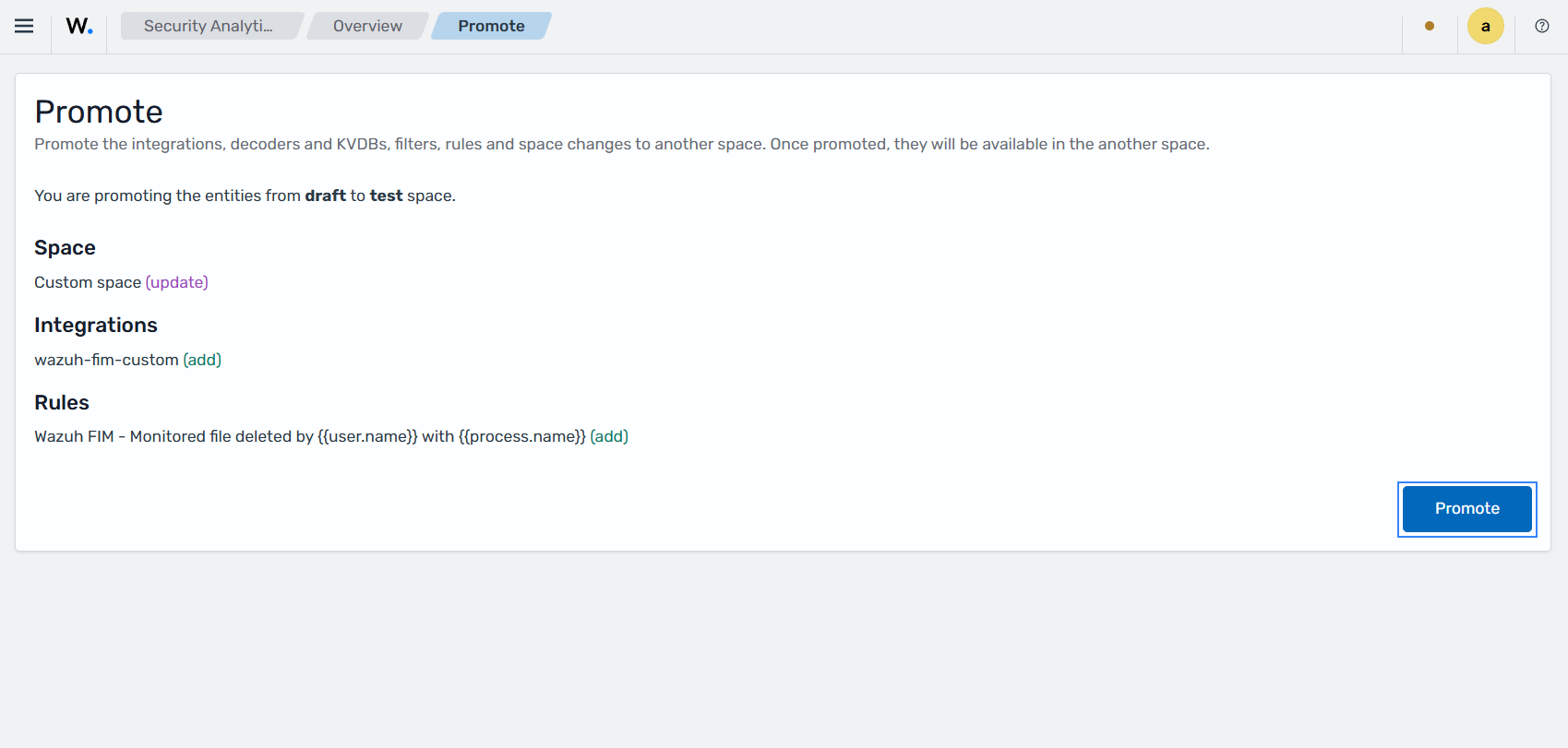Click the 'Custom space (update)' entry

point(121,282)
